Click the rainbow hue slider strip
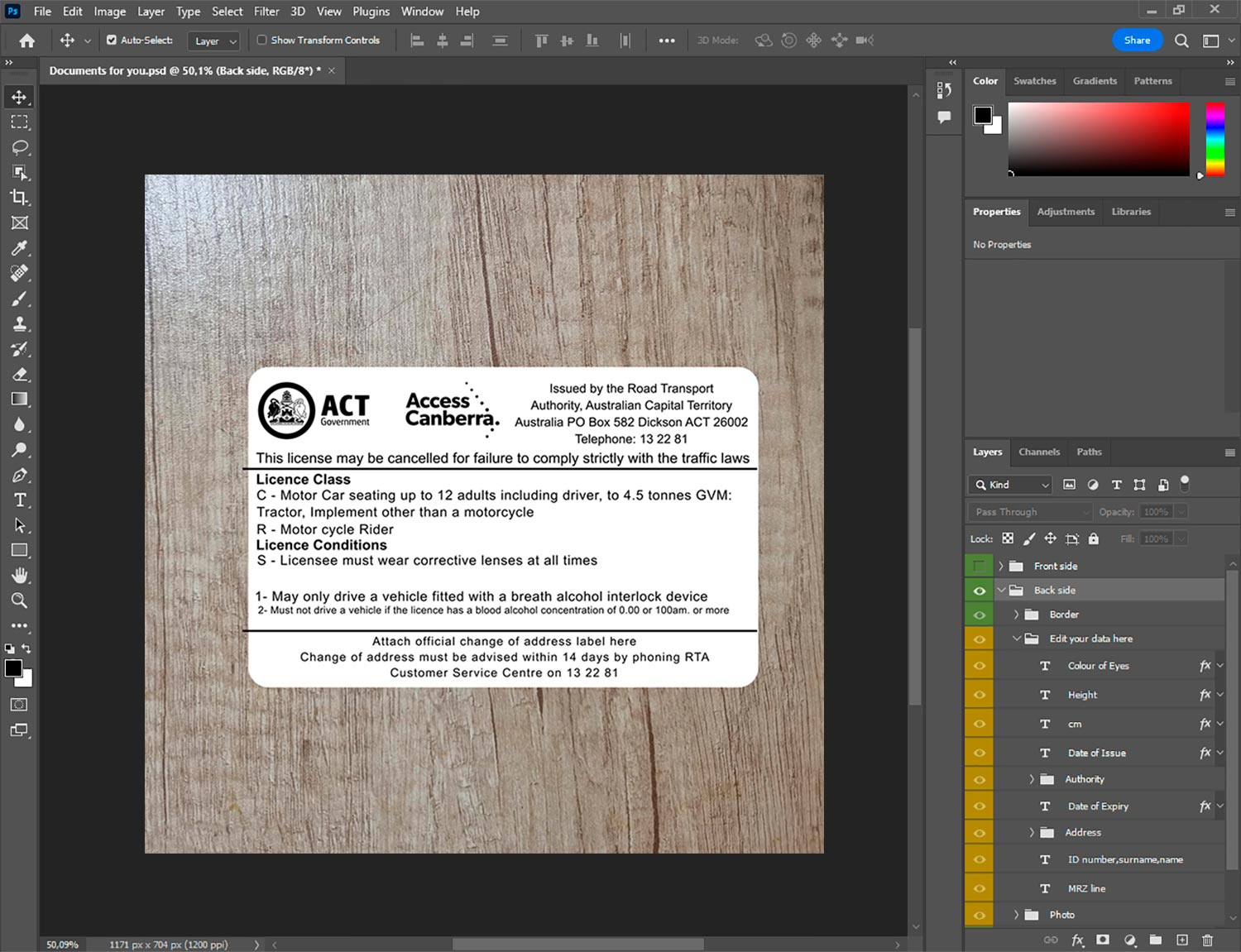This screenshot has width=1241, height=952. [1215, 138]
